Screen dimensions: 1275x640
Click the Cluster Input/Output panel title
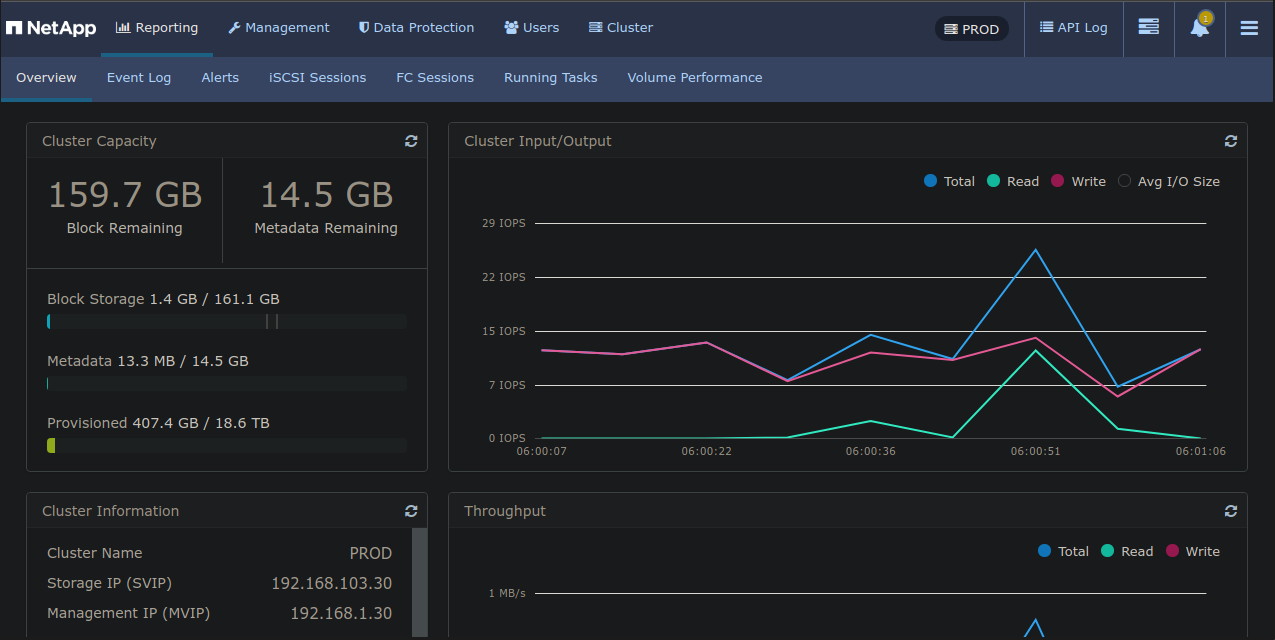click(538, 141)
